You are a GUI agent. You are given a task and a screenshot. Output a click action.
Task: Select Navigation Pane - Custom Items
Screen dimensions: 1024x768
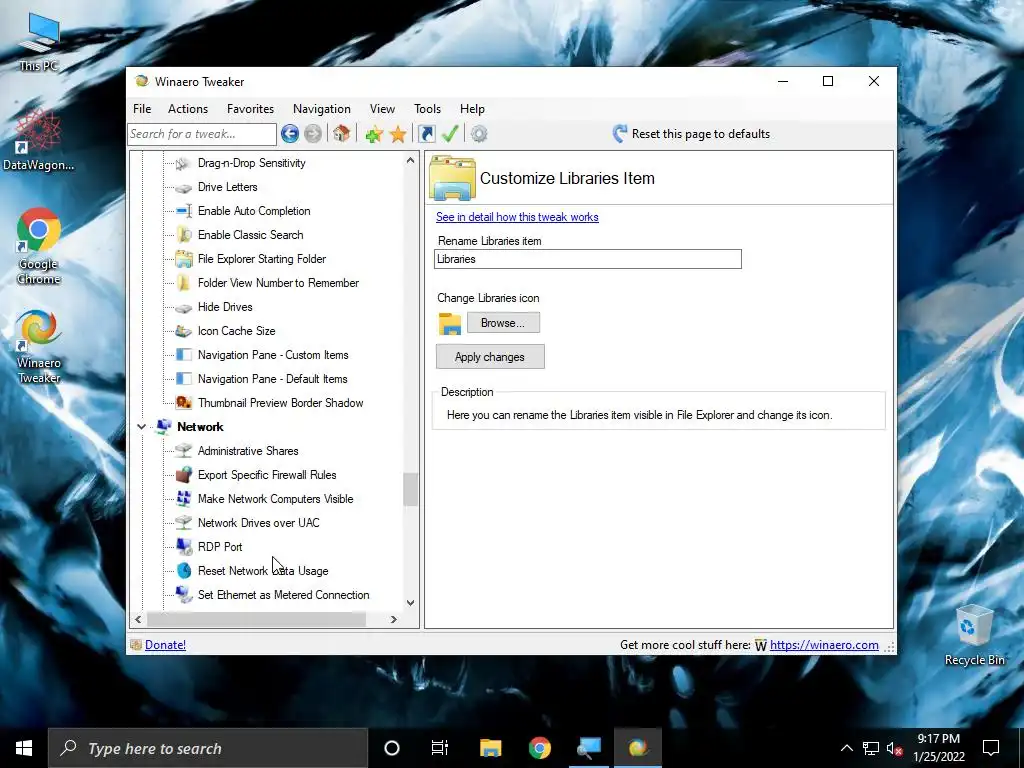273,355
